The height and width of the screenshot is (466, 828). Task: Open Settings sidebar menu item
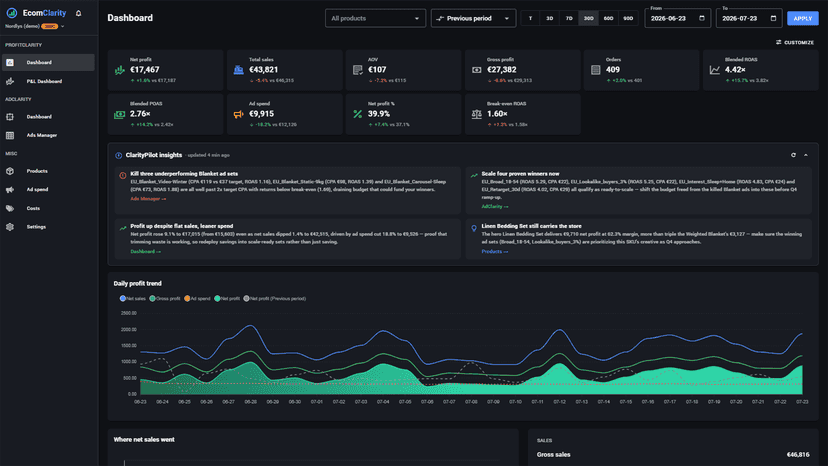[x=48, y=227]
